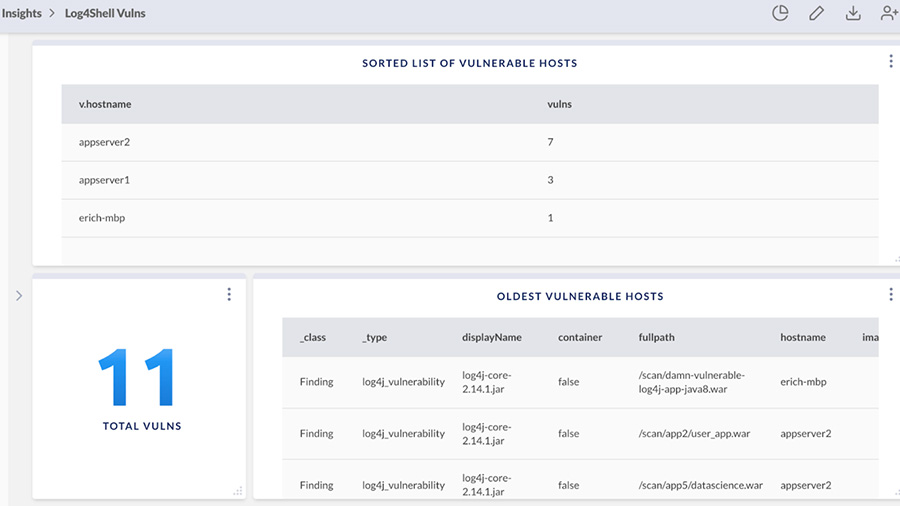900x506 pixels.
Task: Click the download dashboard icon
Action: coord(853,13)
